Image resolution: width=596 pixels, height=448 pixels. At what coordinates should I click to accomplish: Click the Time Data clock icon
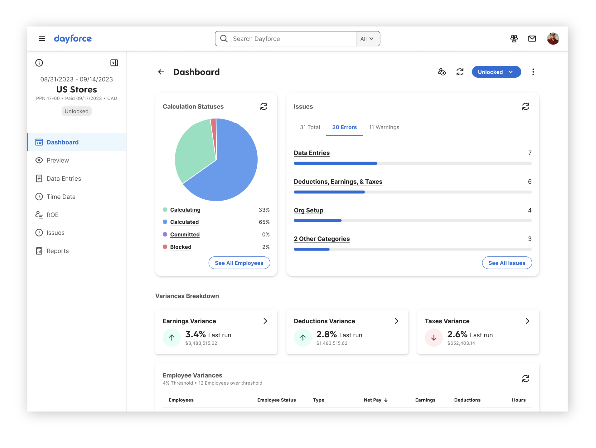[x=39, y=196]
